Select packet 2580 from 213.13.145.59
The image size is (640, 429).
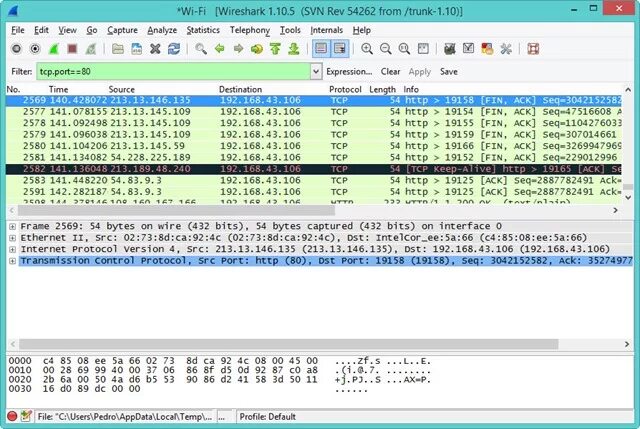pos(313,146)
